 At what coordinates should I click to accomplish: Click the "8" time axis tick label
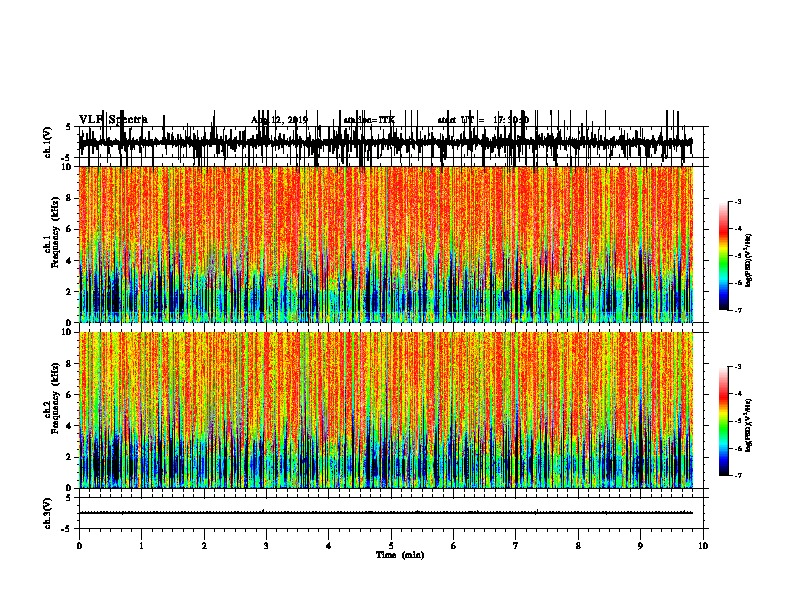coord(578,546)
